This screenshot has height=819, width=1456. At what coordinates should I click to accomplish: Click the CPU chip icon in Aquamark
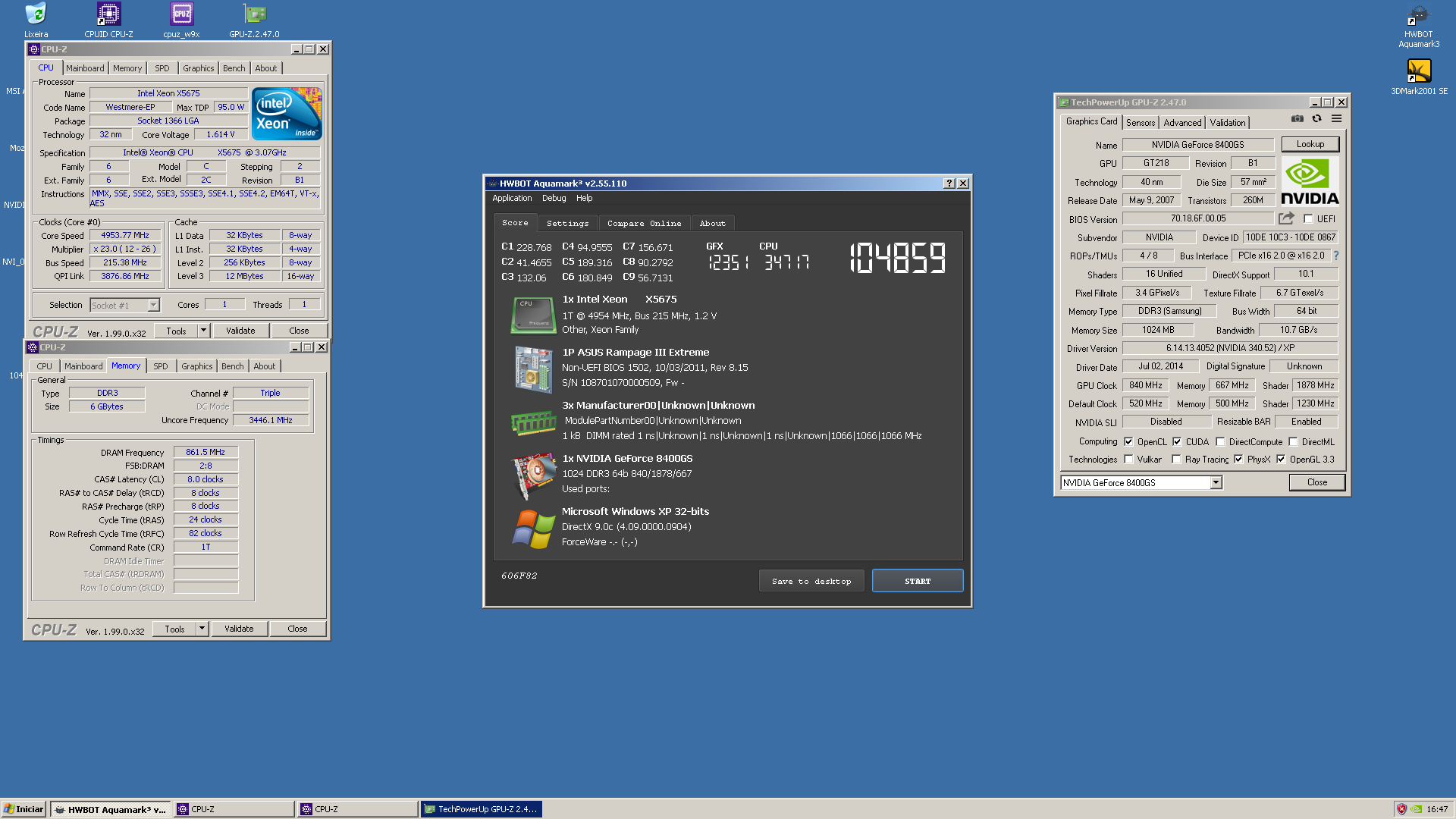533,315
